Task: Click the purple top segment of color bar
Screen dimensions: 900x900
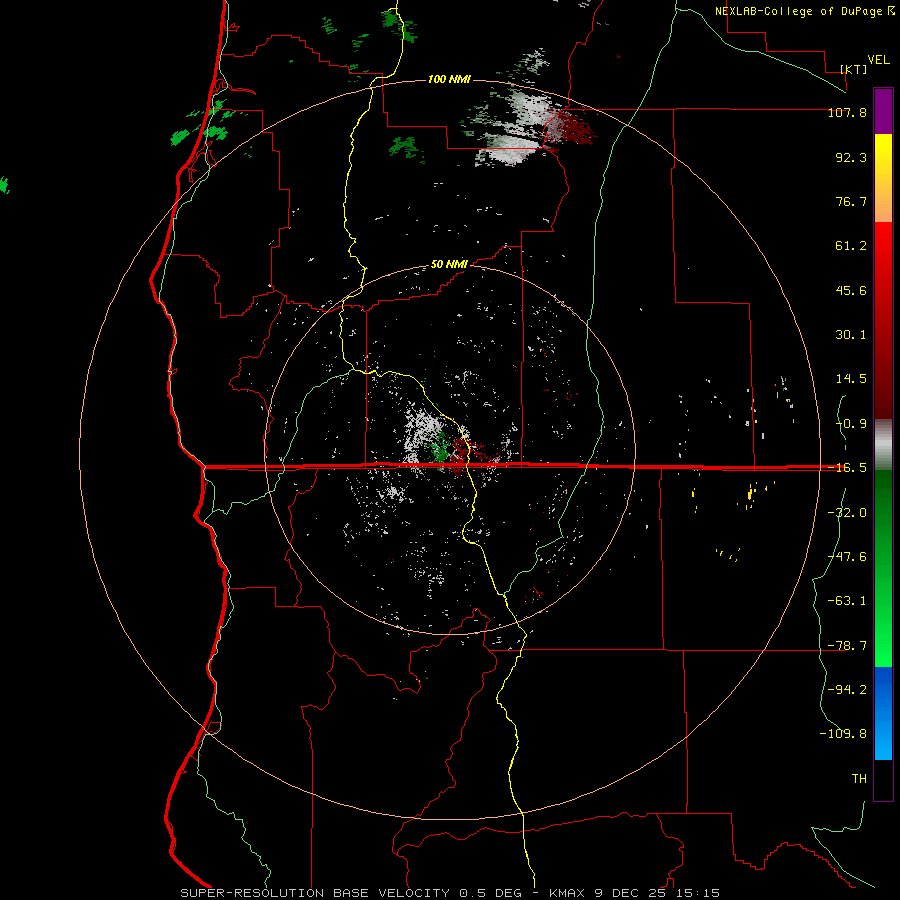Action: pyautogui.click(x=883, y=111)
